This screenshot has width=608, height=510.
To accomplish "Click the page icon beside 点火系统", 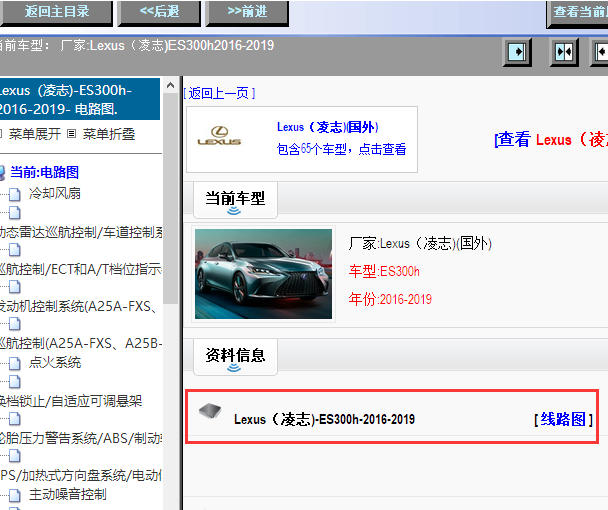I will tap(15, 363).
